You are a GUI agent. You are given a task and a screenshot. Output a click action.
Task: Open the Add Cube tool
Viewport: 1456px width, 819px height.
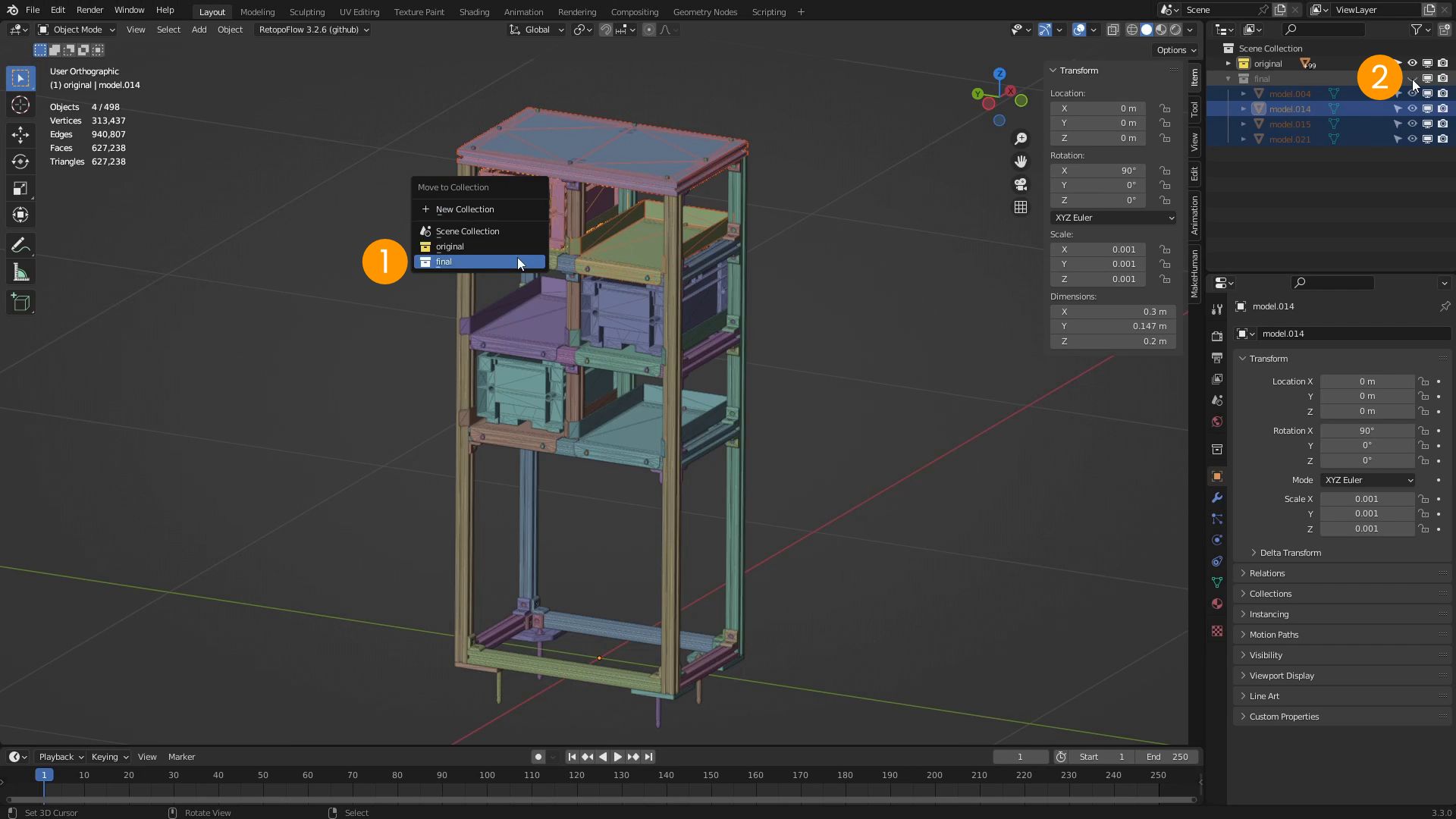point(20,302)
